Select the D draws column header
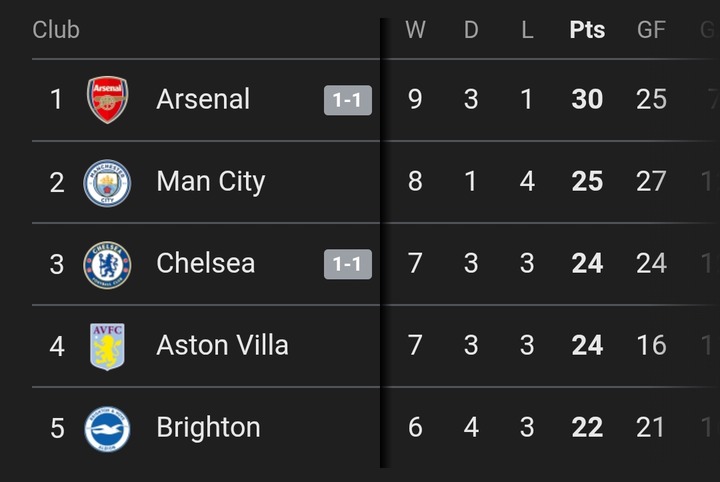Image resolution: width=720 pixels, height=482 pixels. point(471,30)
